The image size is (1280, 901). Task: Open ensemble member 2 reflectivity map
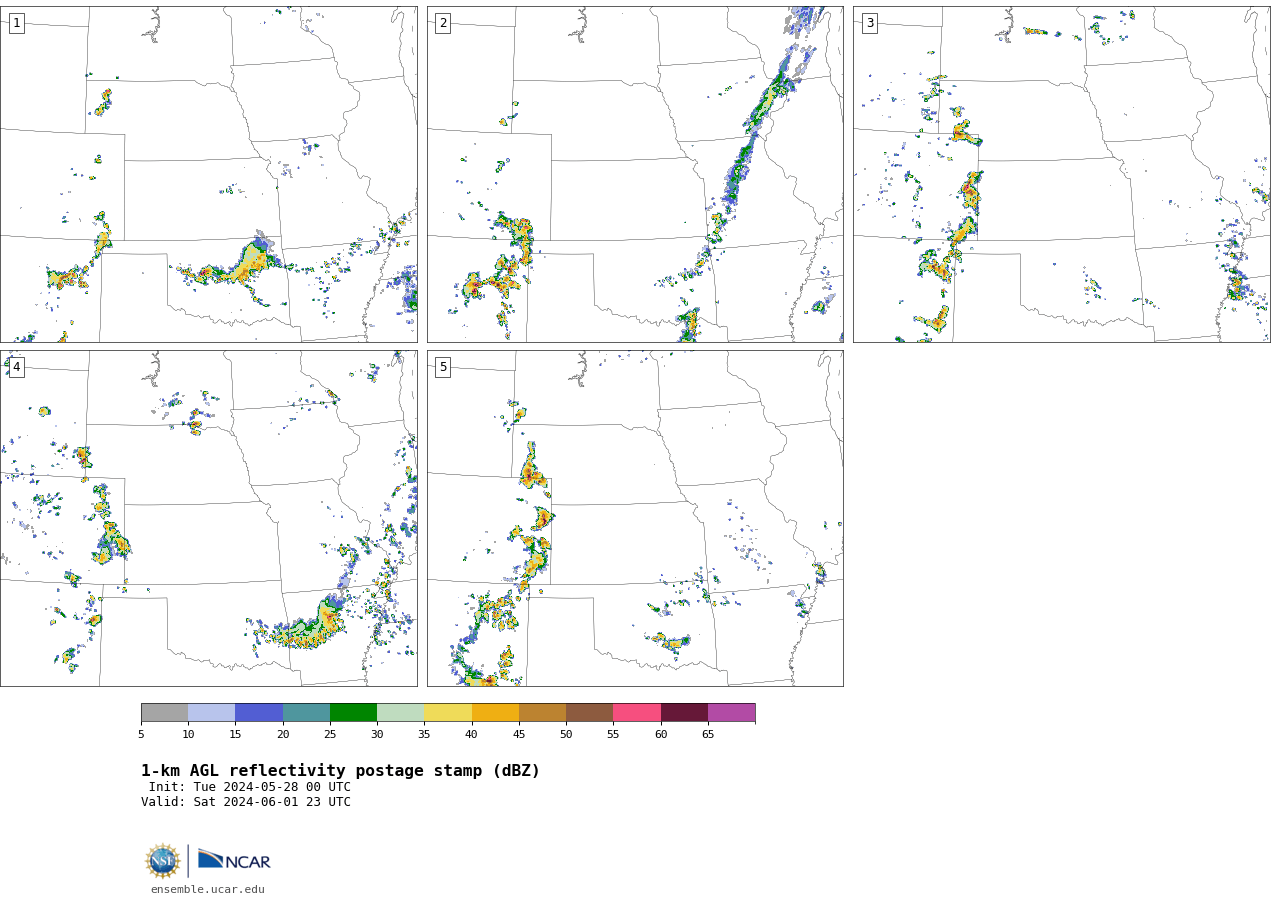click(635, 174)
